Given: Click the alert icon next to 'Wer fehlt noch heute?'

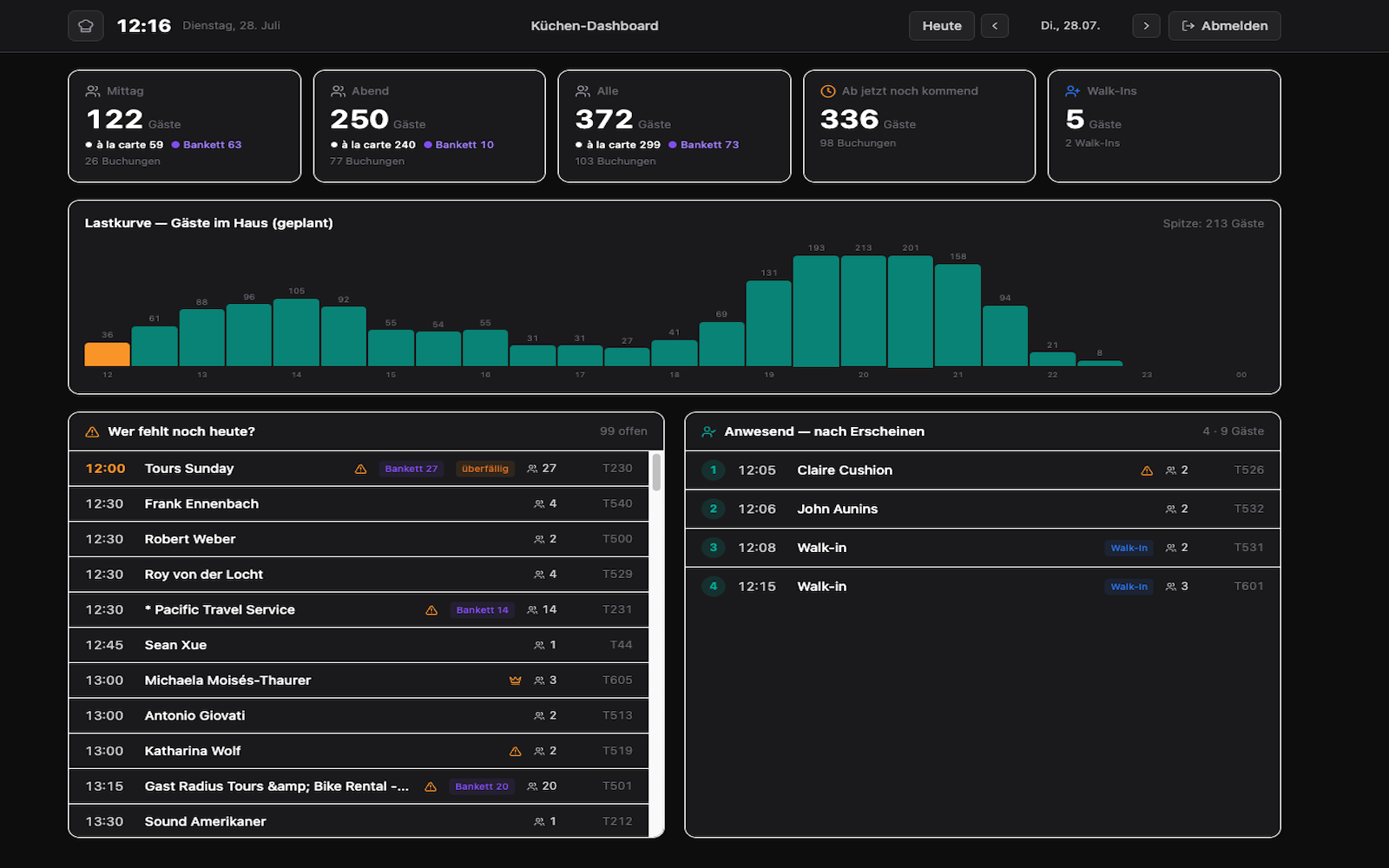Looking at the screenshot, I should point(92,431).
